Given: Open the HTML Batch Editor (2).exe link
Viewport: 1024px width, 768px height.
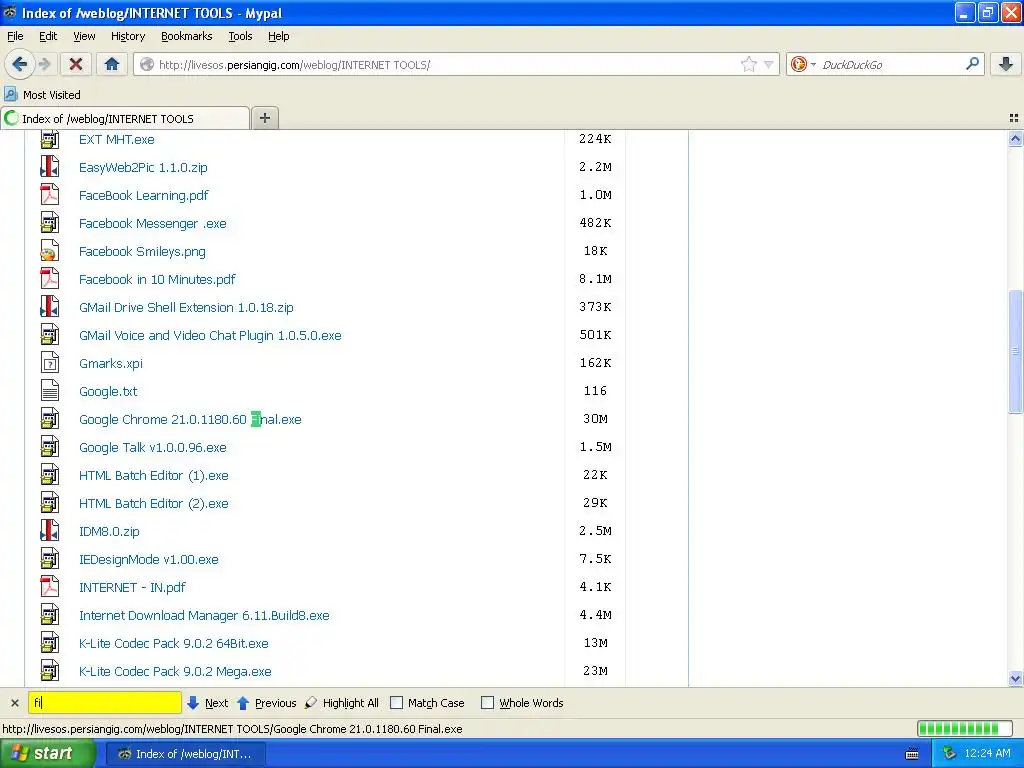Looking at the screenshot, I should pos(153,504).
